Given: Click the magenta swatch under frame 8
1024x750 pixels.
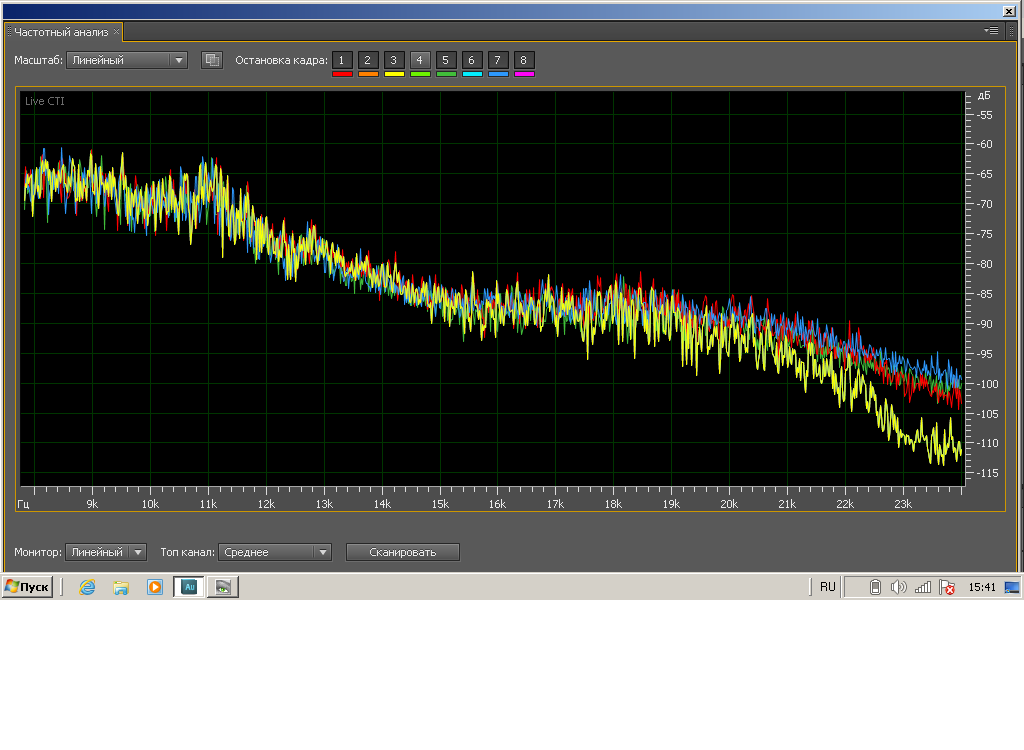Looking at the screenshot, I should (x=524, y=74).
